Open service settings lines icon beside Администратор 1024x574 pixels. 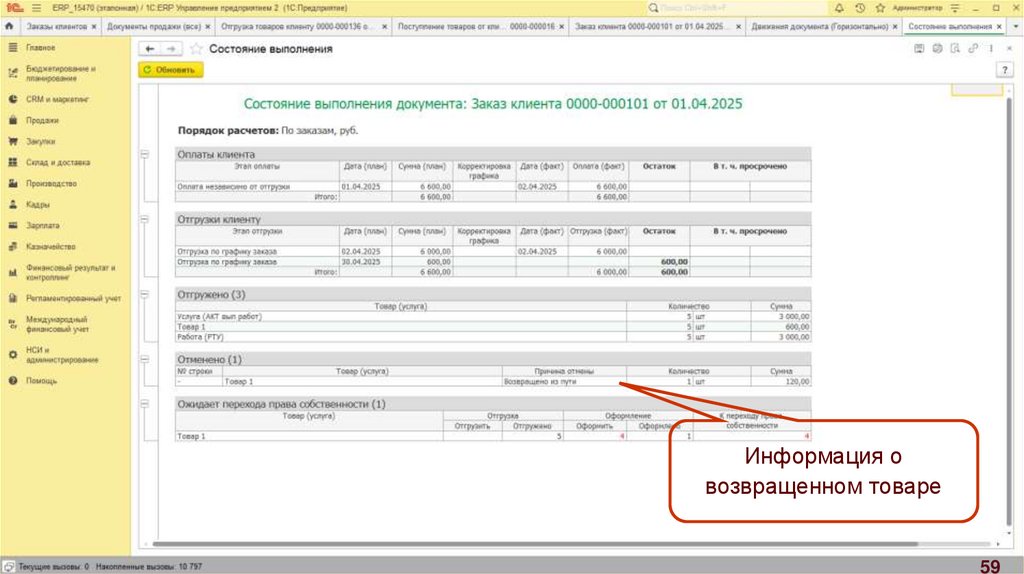tap(955, 8)
